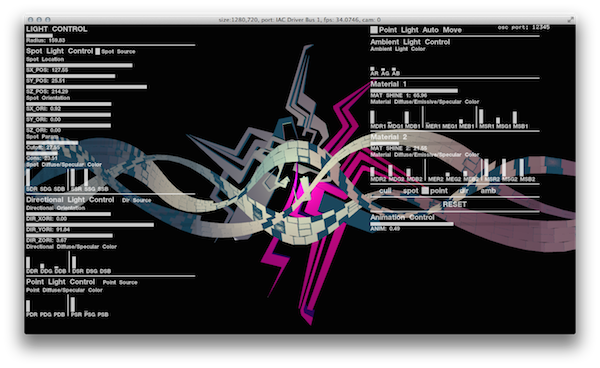Toggle the amb light option
600x368 pixels.
coord(488,191)
